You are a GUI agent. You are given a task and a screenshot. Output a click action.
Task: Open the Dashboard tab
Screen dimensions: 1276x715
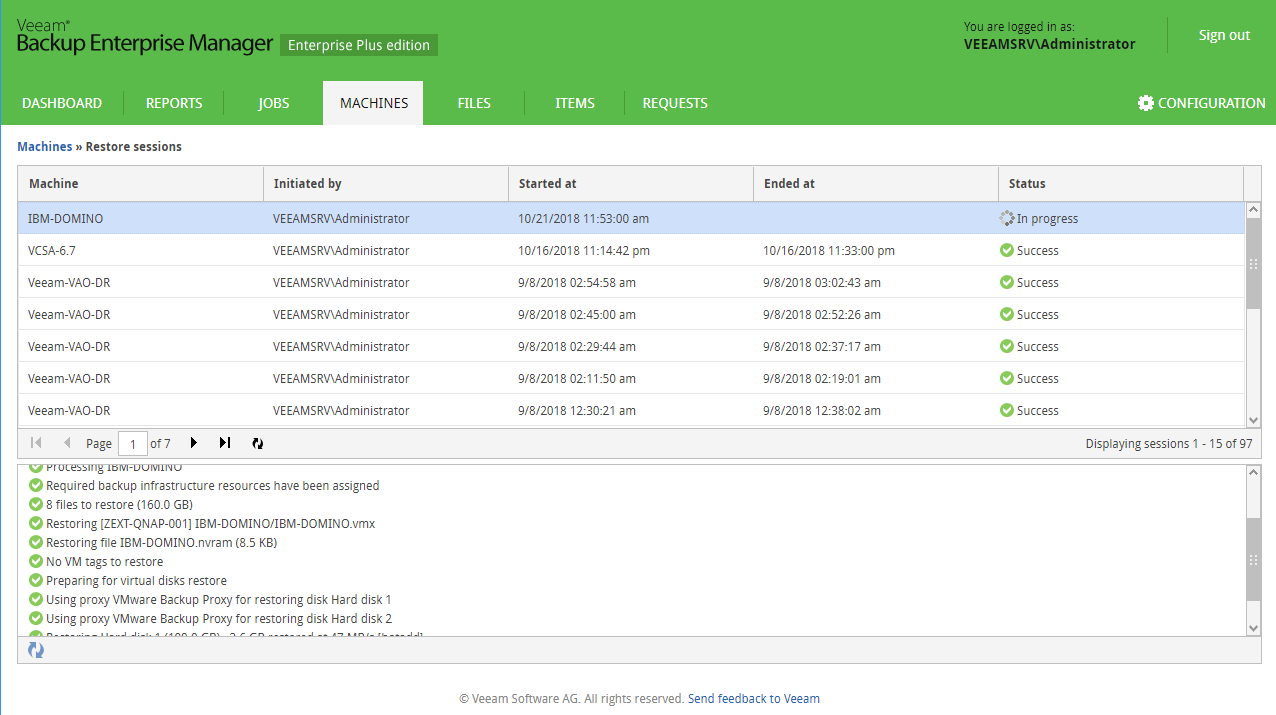click(x=62, y=103)
